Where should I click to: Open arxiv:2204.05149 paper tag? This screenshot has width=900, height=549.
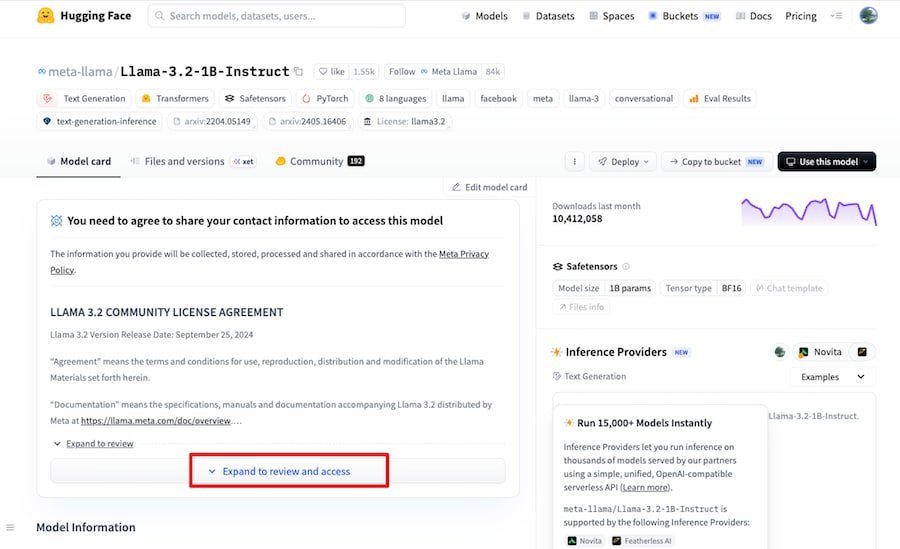[x=212, y=121]
